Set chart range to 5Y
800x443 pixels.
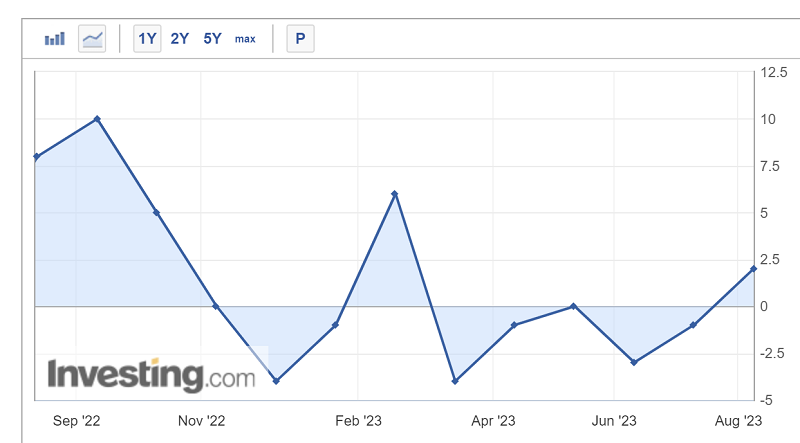pyautogui.click(x=212, y=39)
